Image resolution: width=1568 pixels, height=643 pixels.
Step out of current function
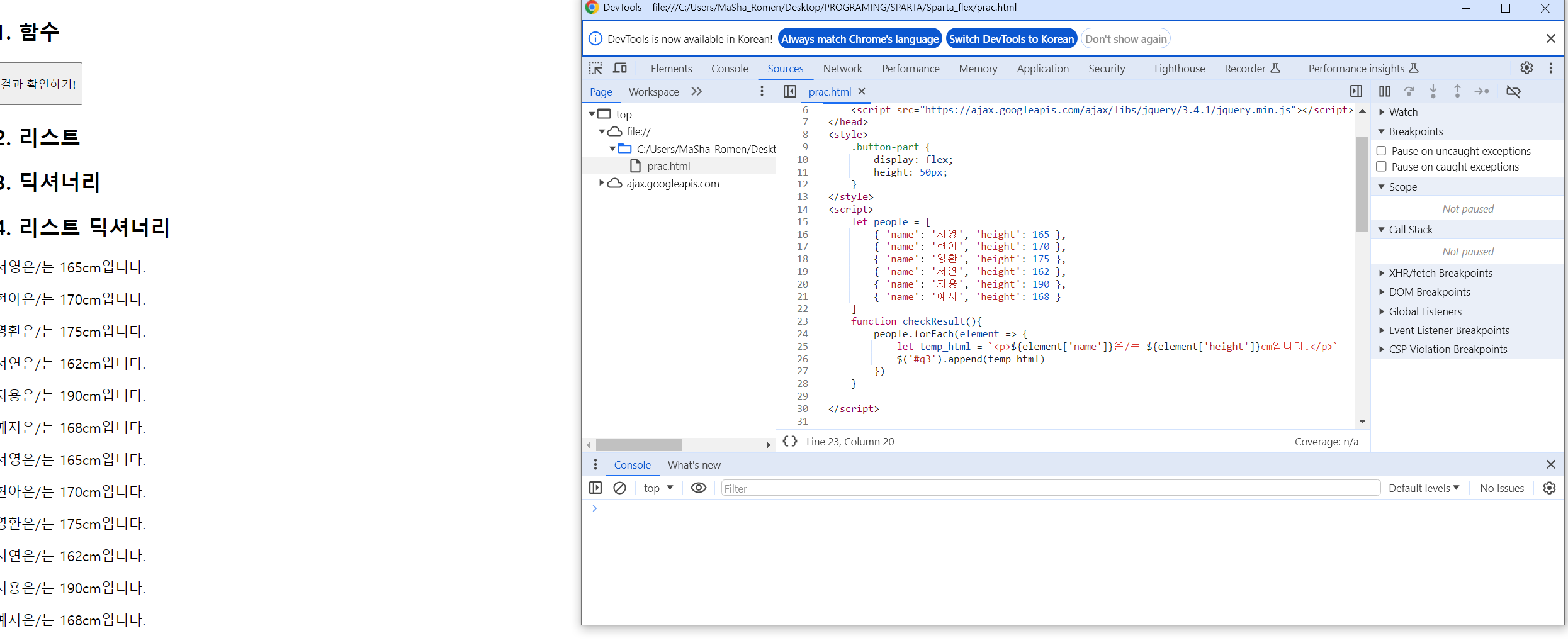pyautogui.click(x=1457, y=91)
